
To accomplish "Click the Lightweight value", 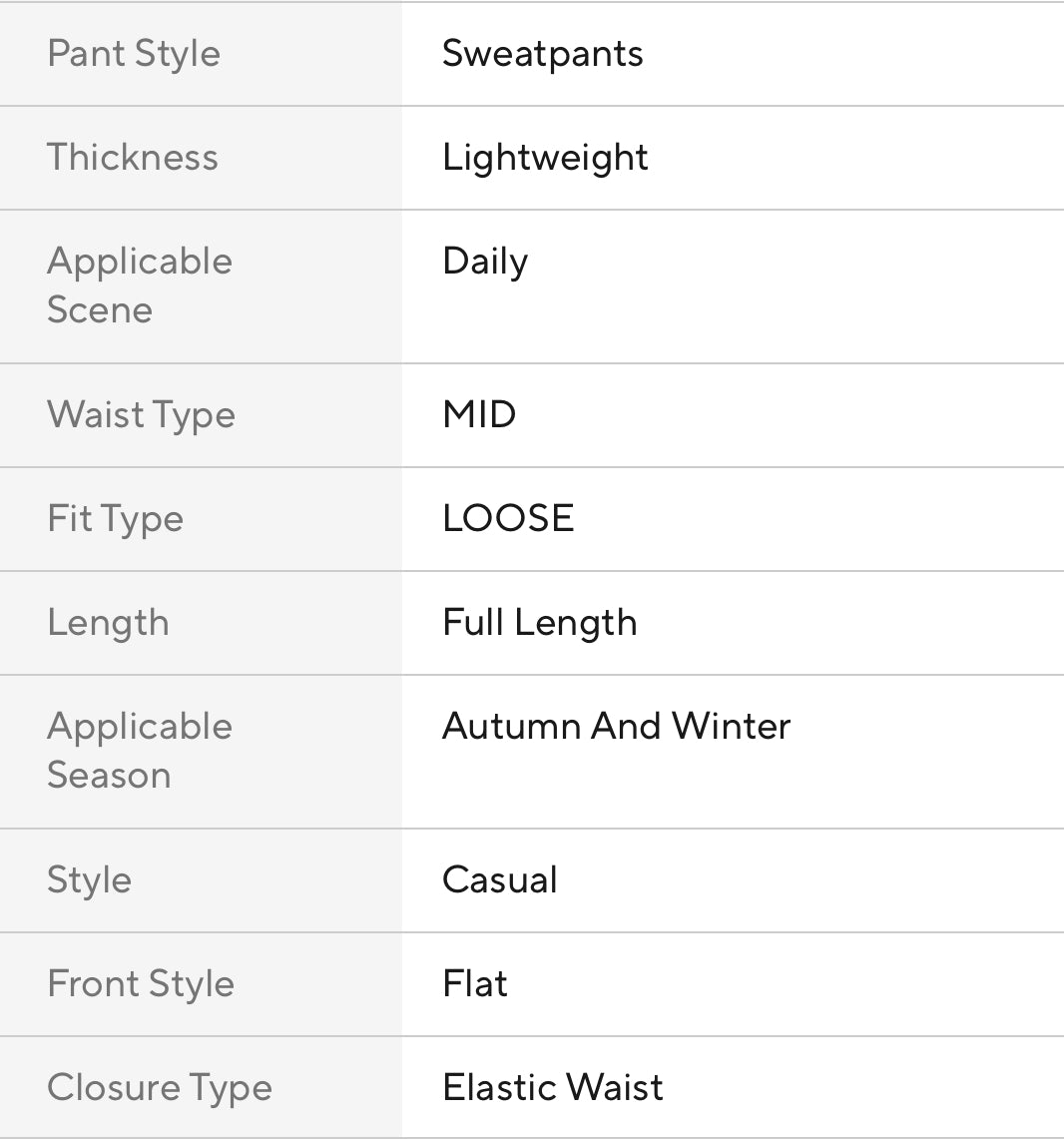I will (x=545, y=158).
